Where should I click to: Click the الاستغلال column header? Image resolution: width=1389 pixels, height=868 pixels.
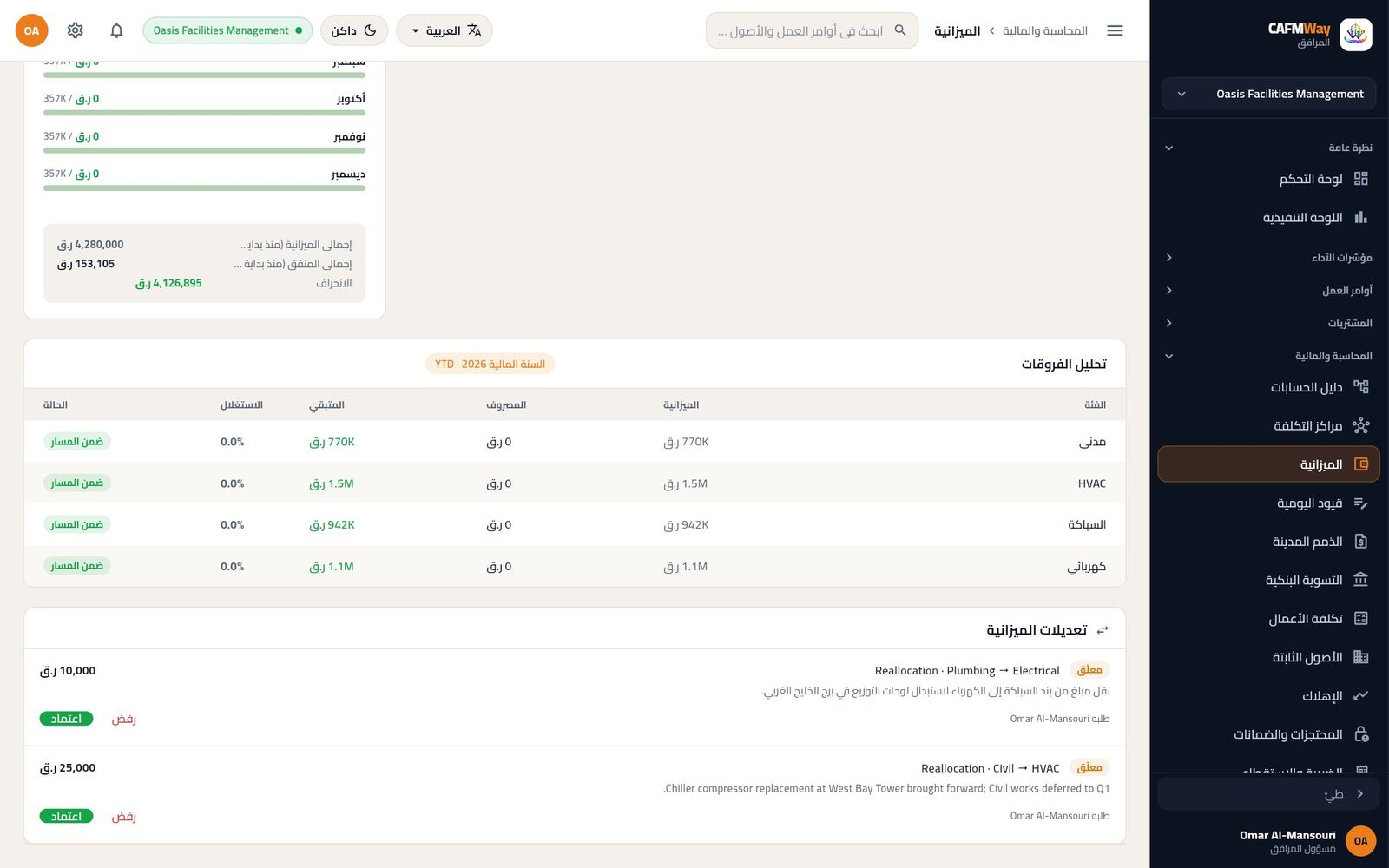pos(241,404)
